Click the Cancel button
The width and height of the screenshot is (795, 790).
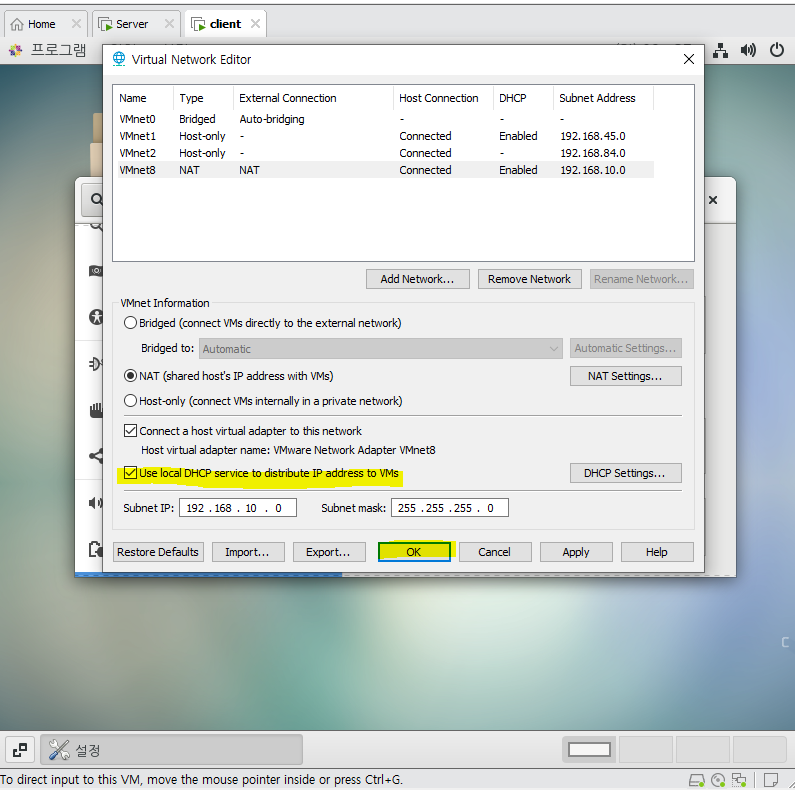click(495, 552)
